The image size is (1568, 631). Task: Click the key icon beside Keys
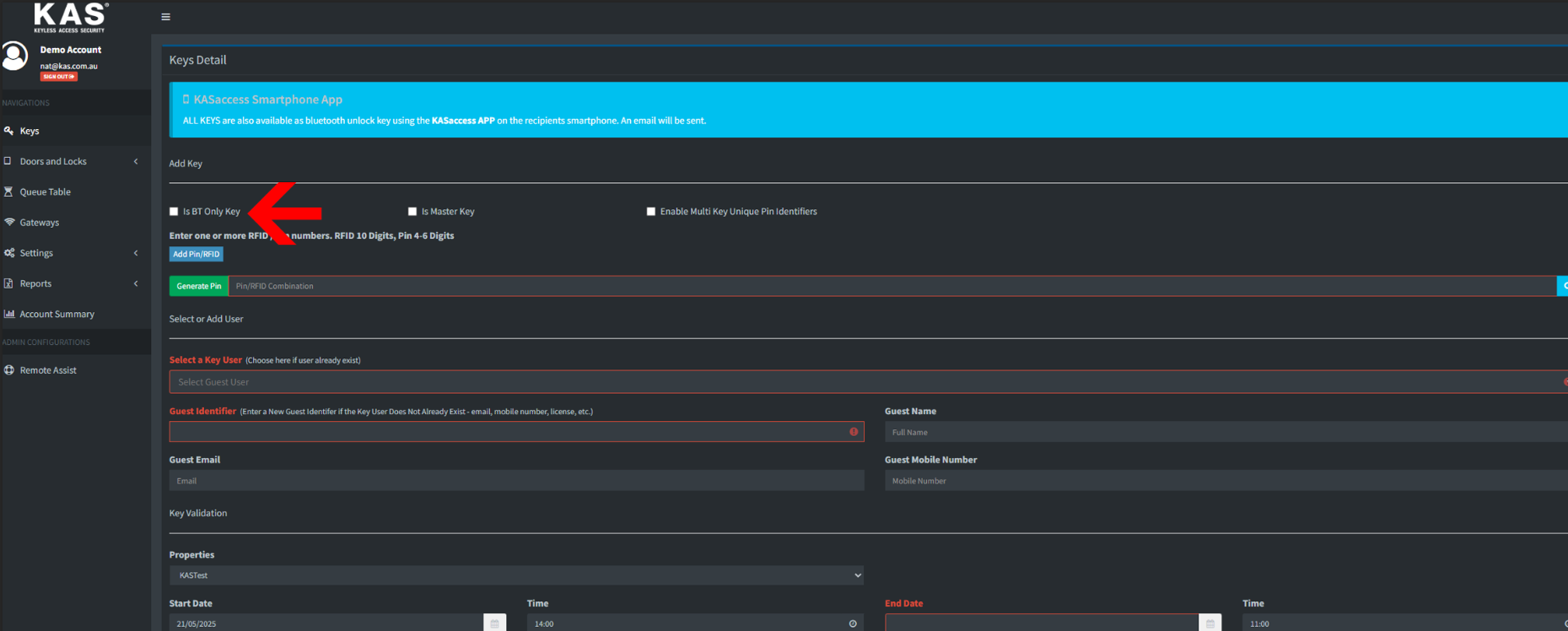point(9,131)
